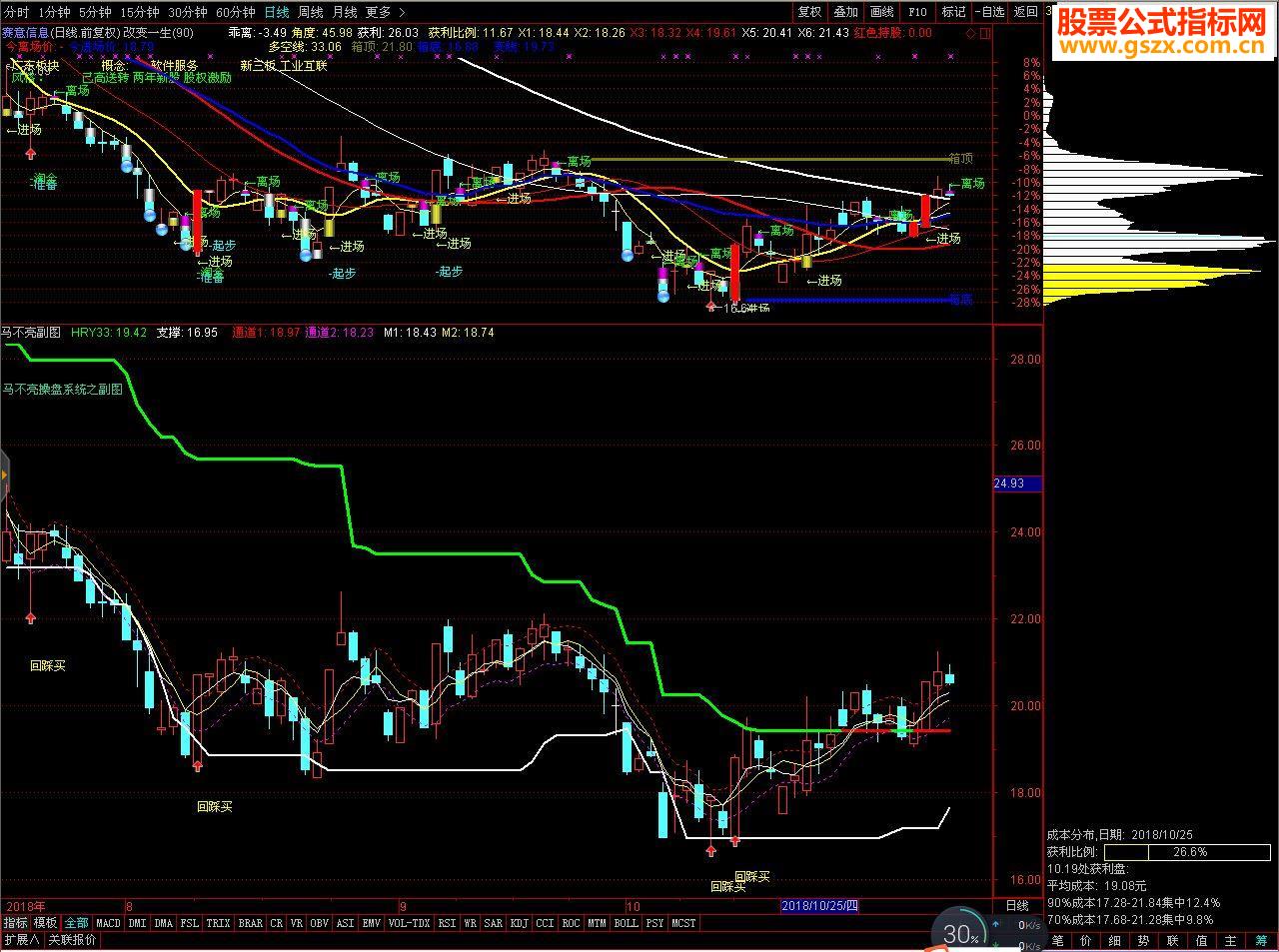Apply the SAR indicator
The height and width of the screenshot is (952, 1279).
click(x=494, y=923)
